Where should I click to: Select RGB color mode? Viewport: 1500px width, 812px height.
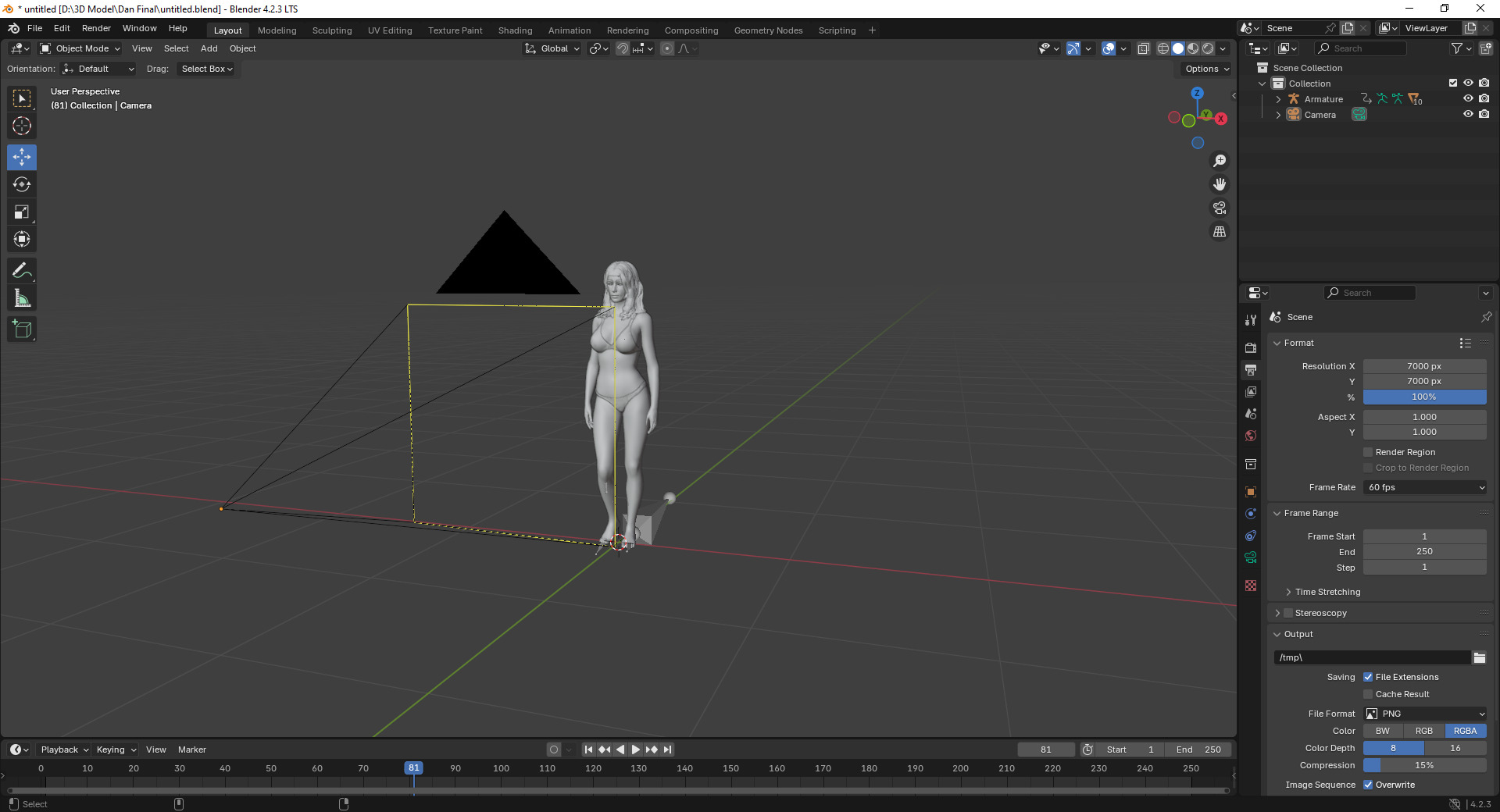click(x=1424, y=731)
